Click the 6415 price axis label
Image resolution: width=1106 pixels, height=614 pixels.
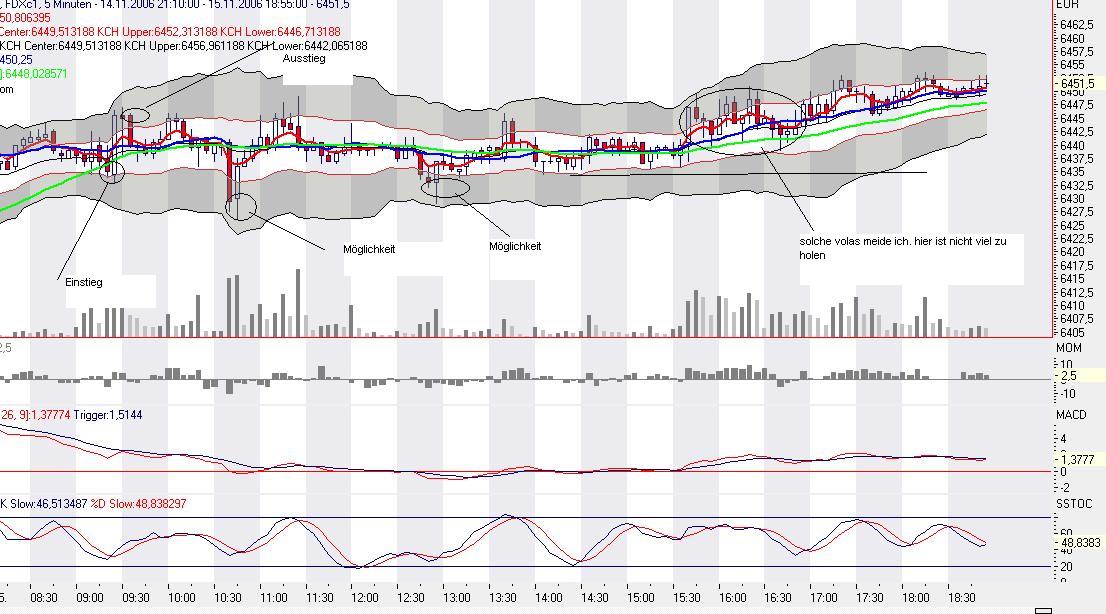(1072, 279)
